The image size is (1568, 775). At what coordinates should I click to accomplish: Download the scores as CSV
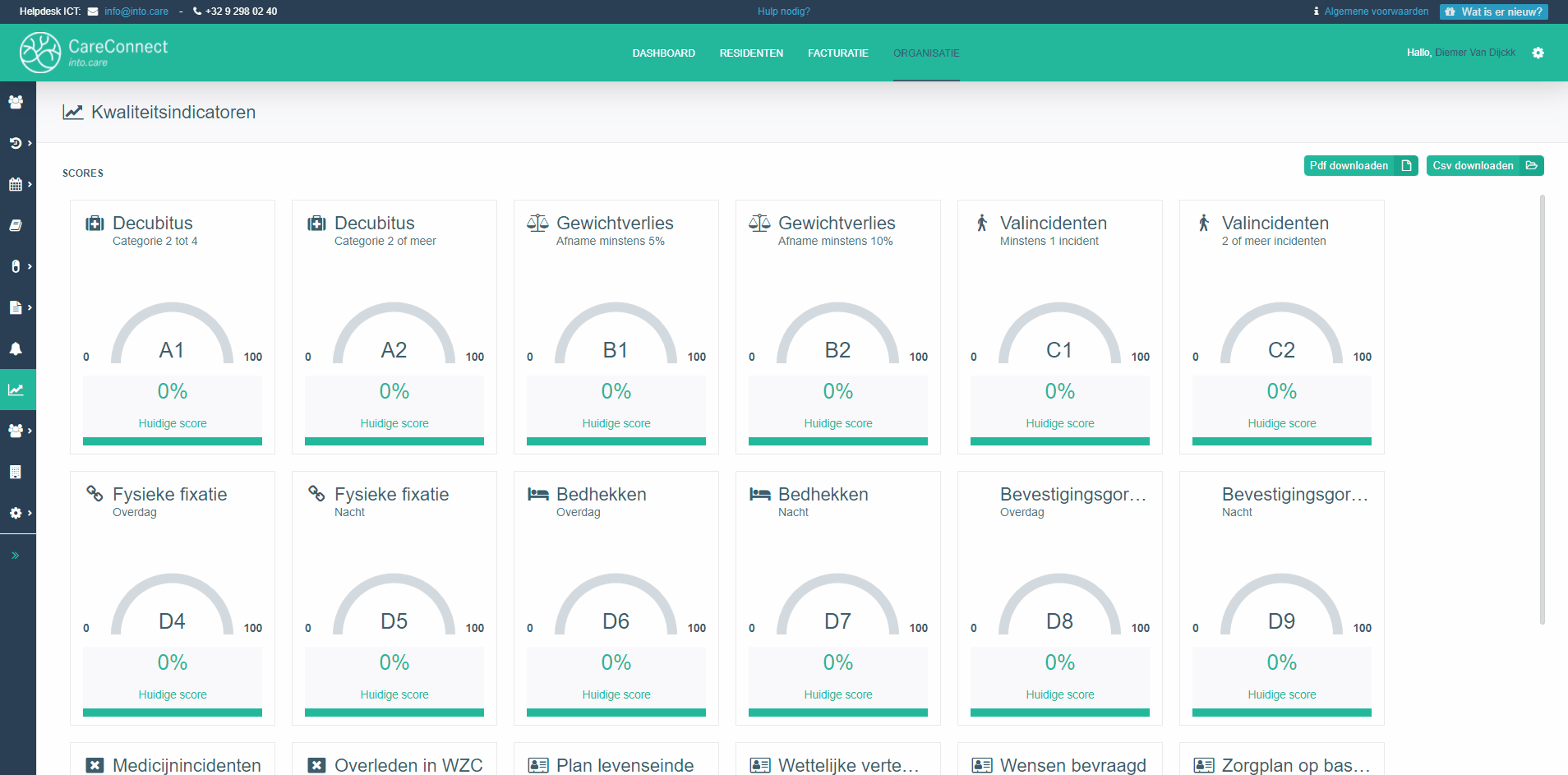(x=1485, y=165)
